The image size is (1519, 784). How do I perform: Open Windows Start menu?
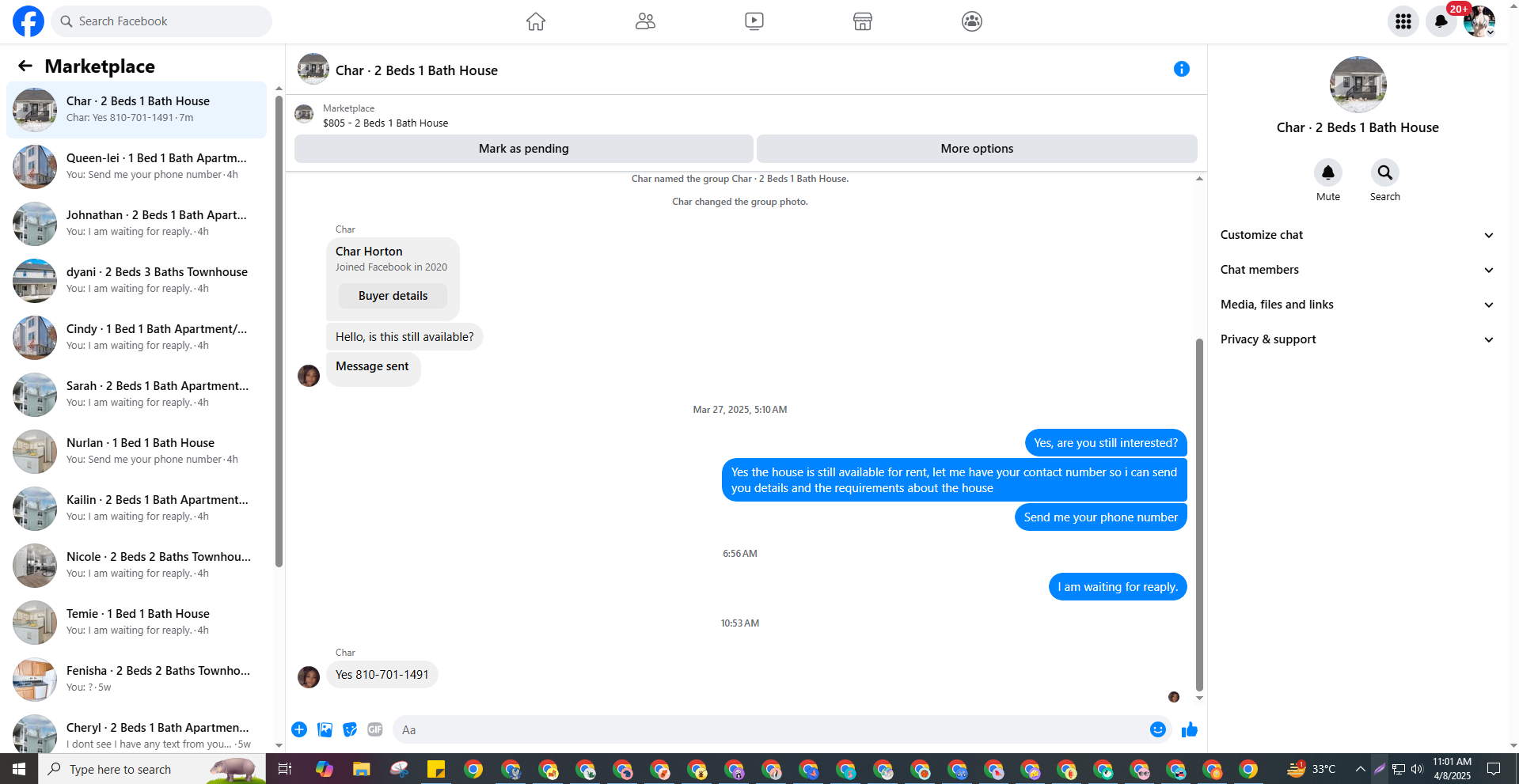(19, 769)
